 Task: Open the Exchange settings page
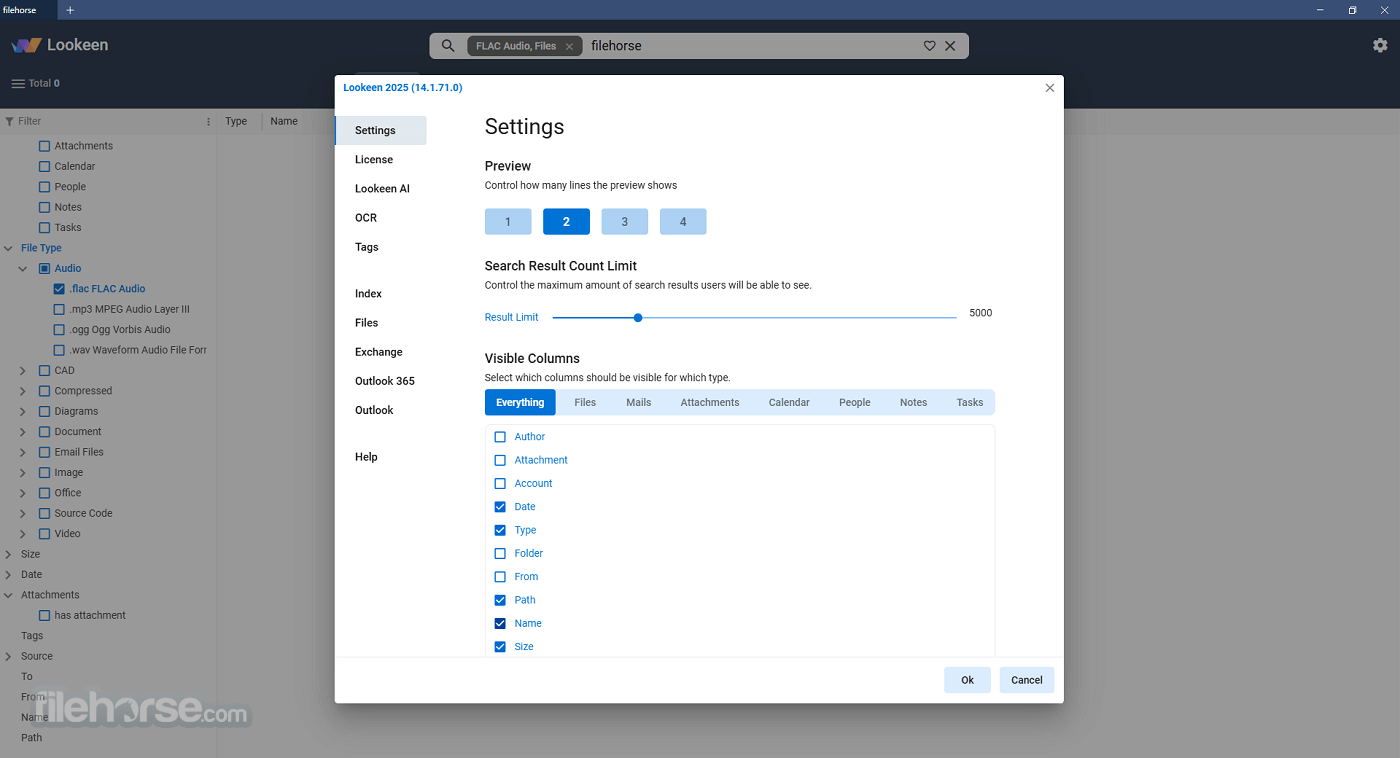pyautogui.click(x=379, y=352)
